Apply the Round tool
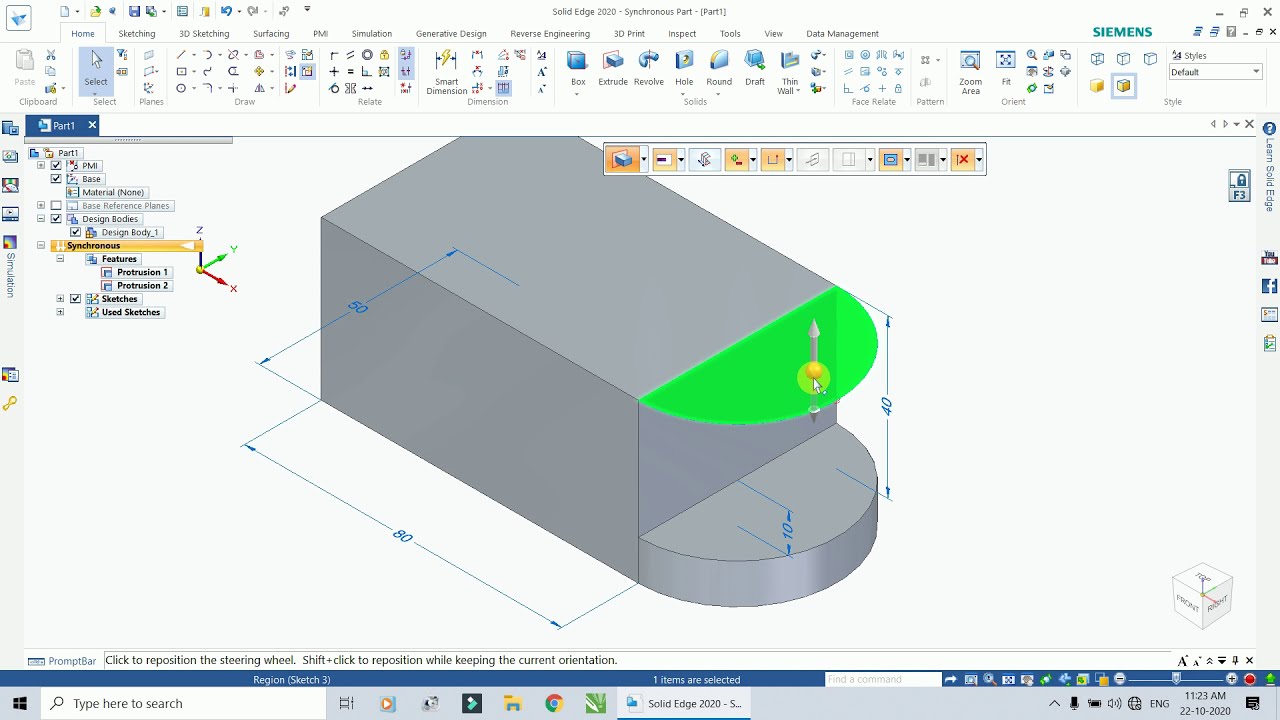The image size is (1280, 720). 719,68
